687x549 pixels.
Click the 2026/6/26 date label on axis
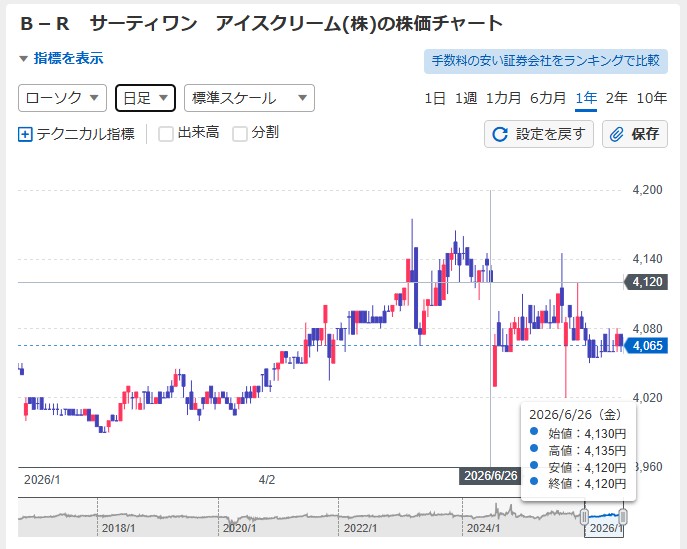click(491, 476)
